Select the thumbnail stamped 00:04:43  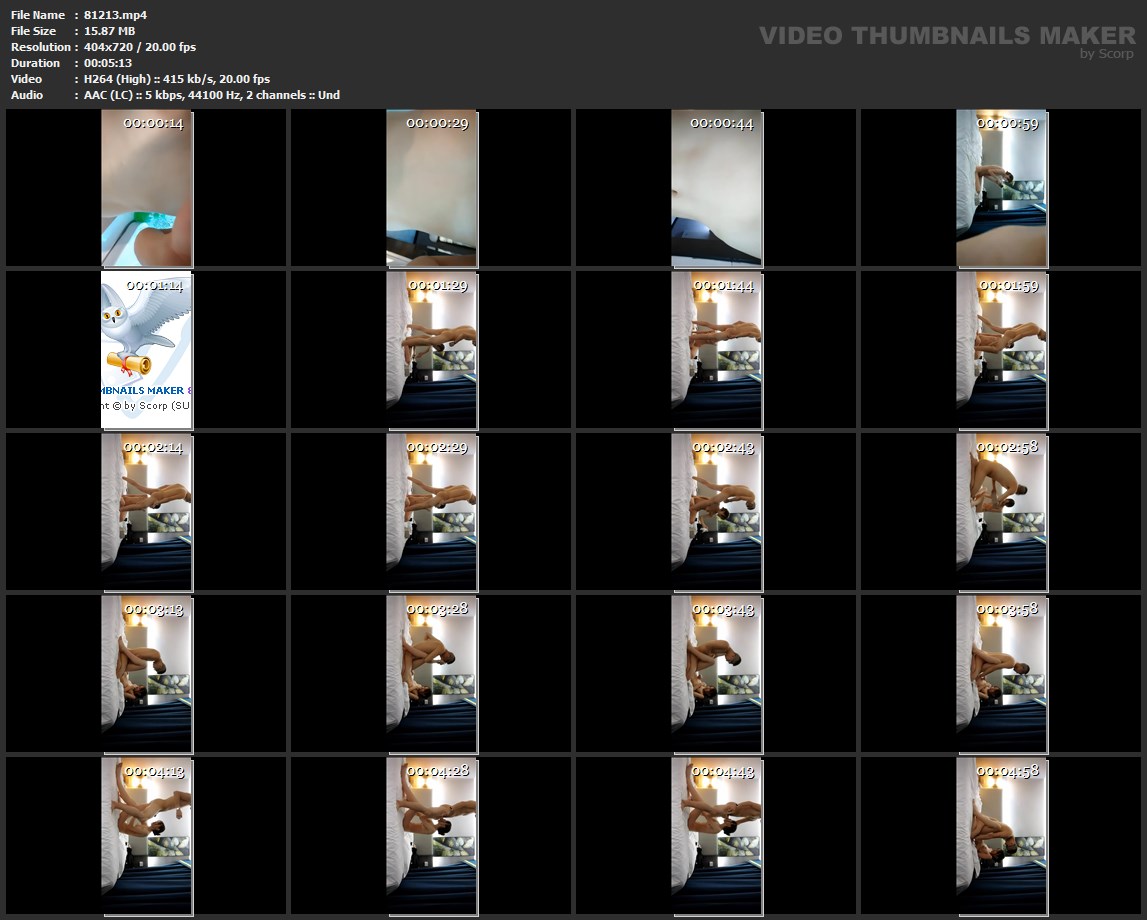(717, 836)
